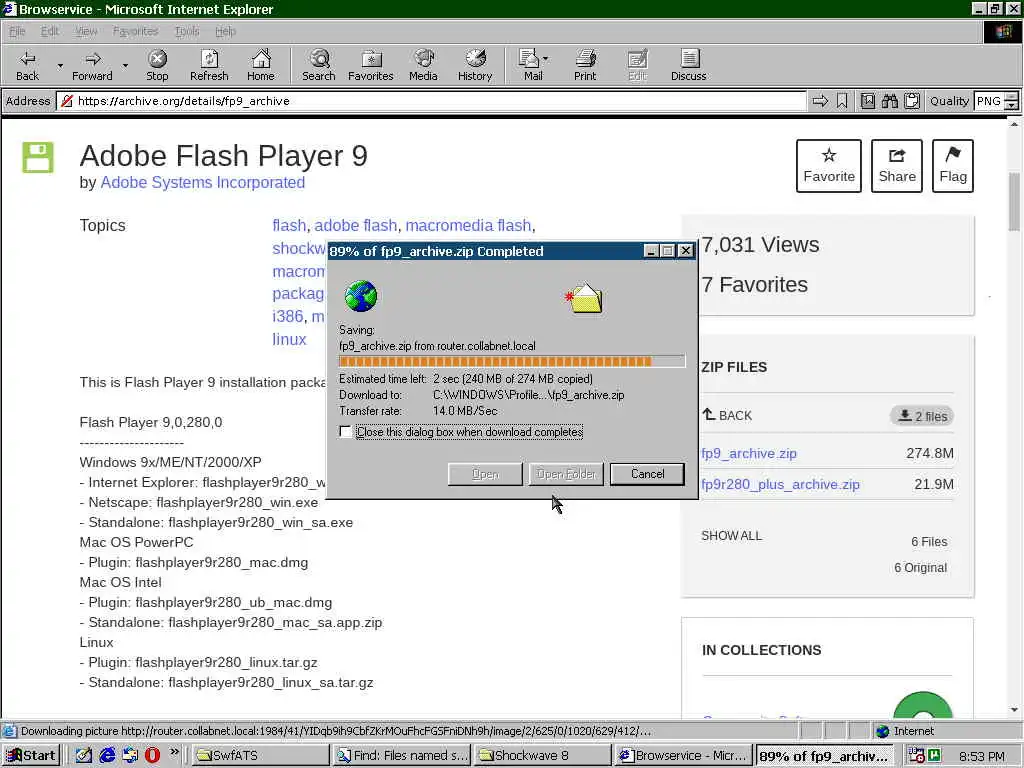Viewport: 1024px width, 768px height.
Task: Open the Tools menu
Action: tap(187, 31)
